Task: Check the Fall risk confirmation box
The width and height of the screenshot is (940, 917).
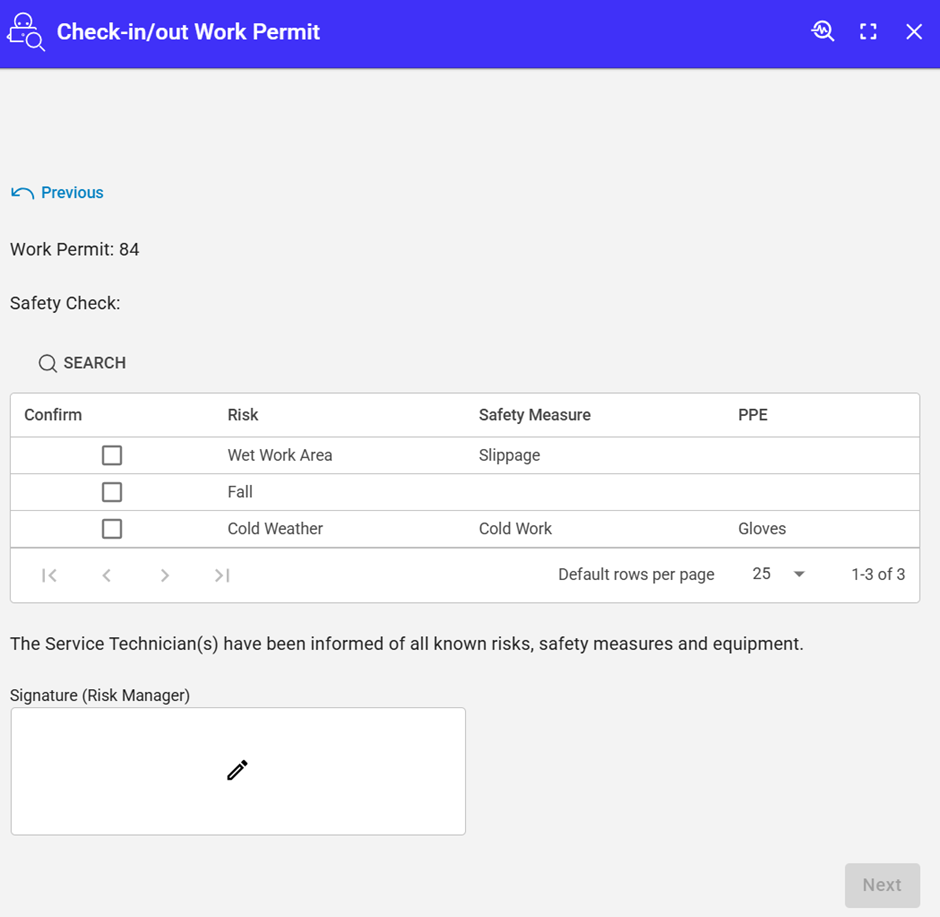Action: [112, 492]
